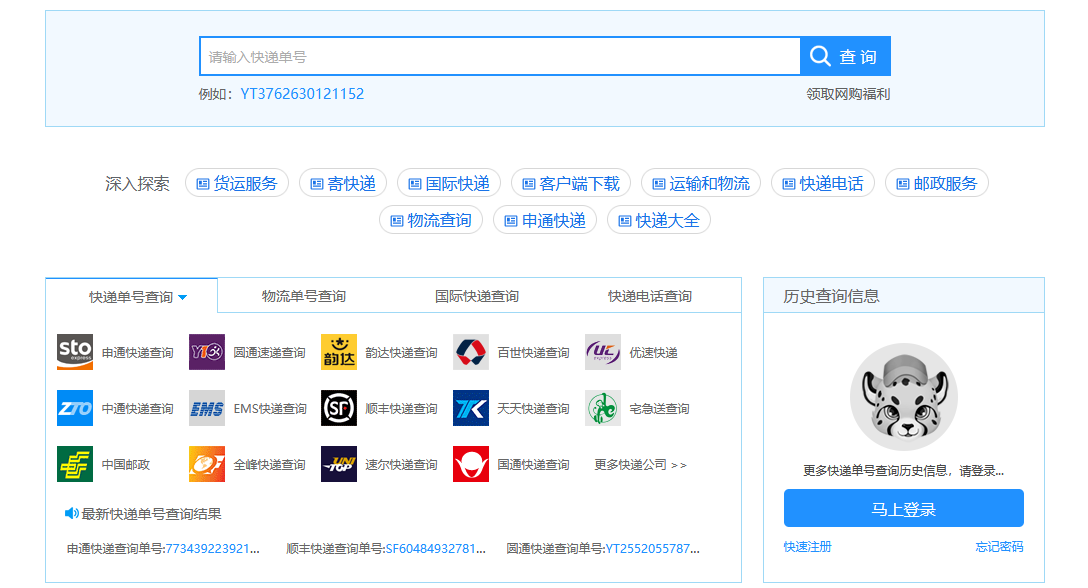This screenshot has height=588, width=1088.
Task: Open recent result SF60484932781...
Action: click(436, 548)
